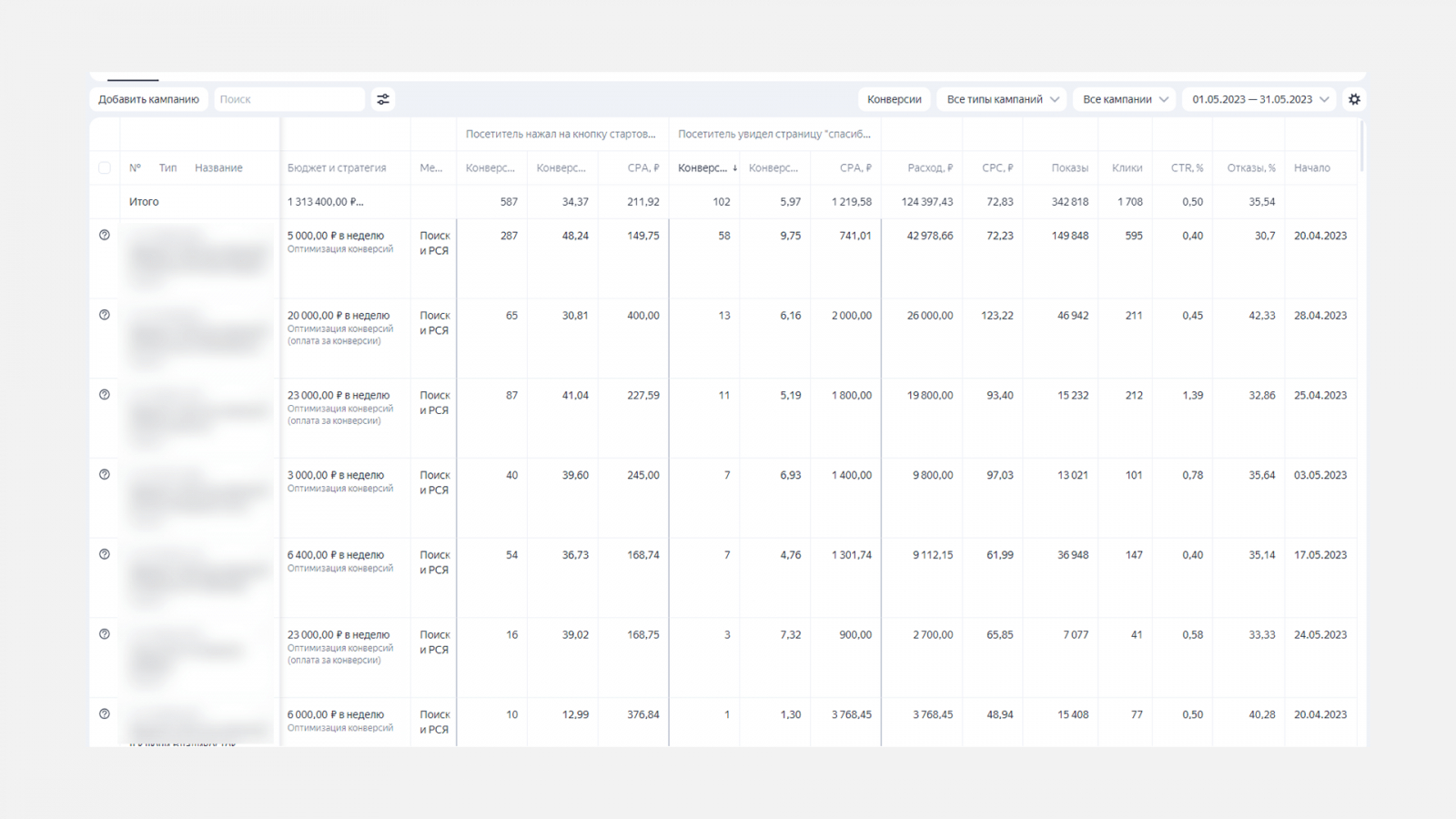
Task: Click status icon of campaign started 25.04.2023
Action: [105, 395]
